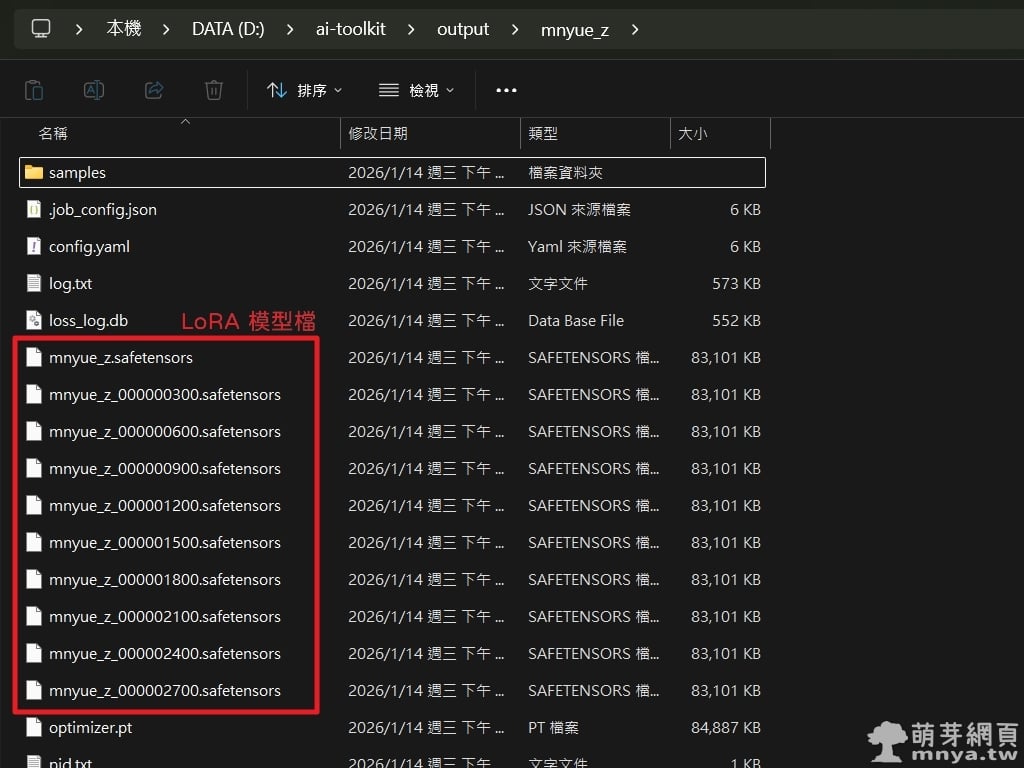
Task: Sort by 名稱 column header
Action: [53, 133]
